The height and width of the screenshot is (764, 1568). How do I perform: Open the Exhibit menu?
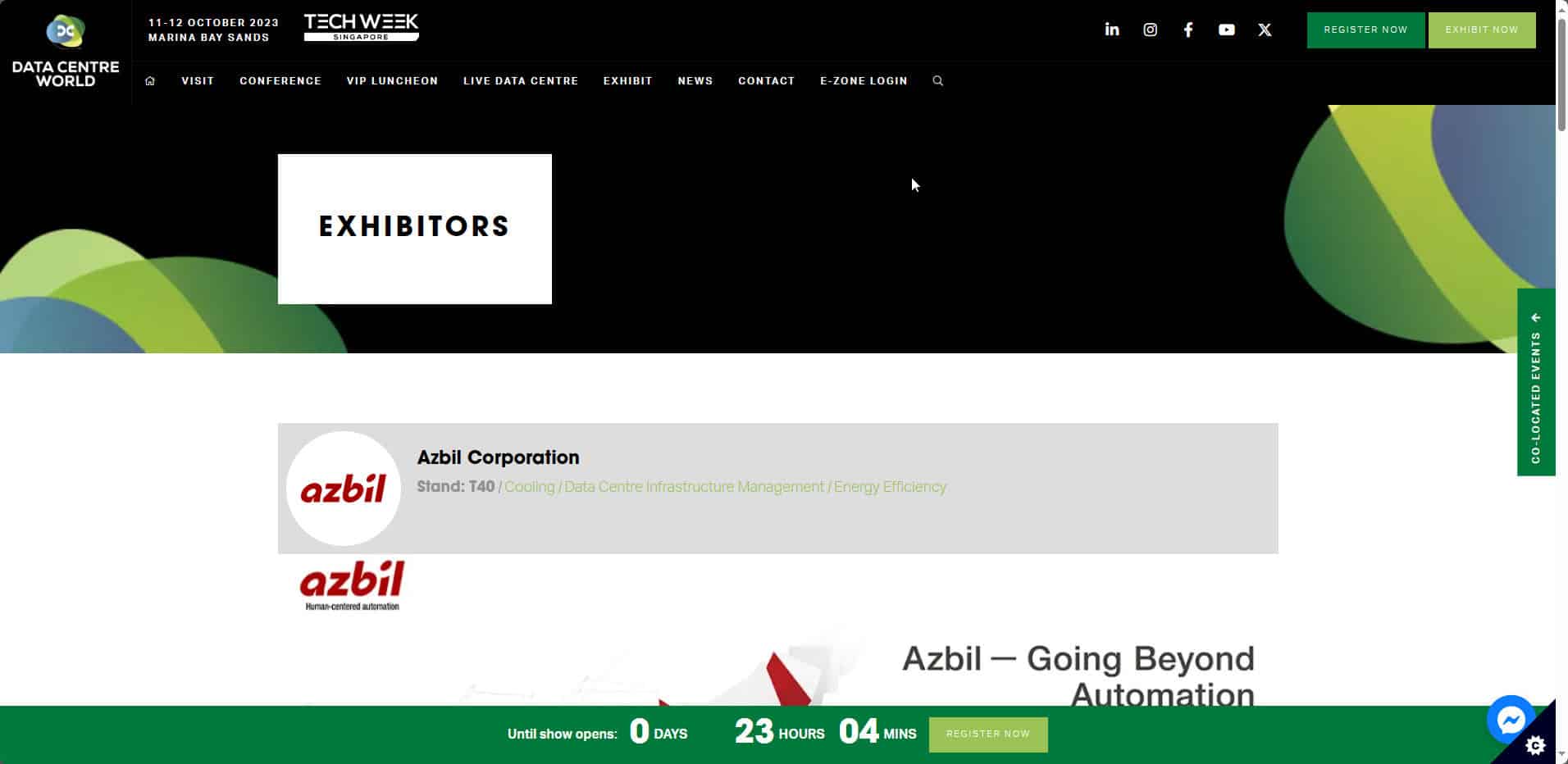[x=628, y=80]
